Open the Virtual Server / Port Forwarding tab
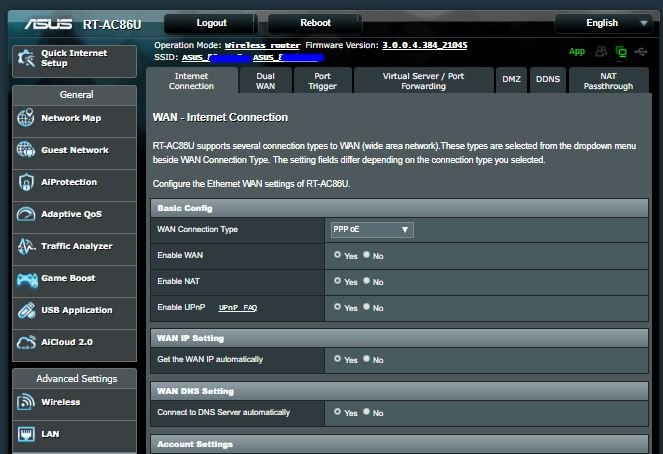The image size is (663, 454). (423, 81)
